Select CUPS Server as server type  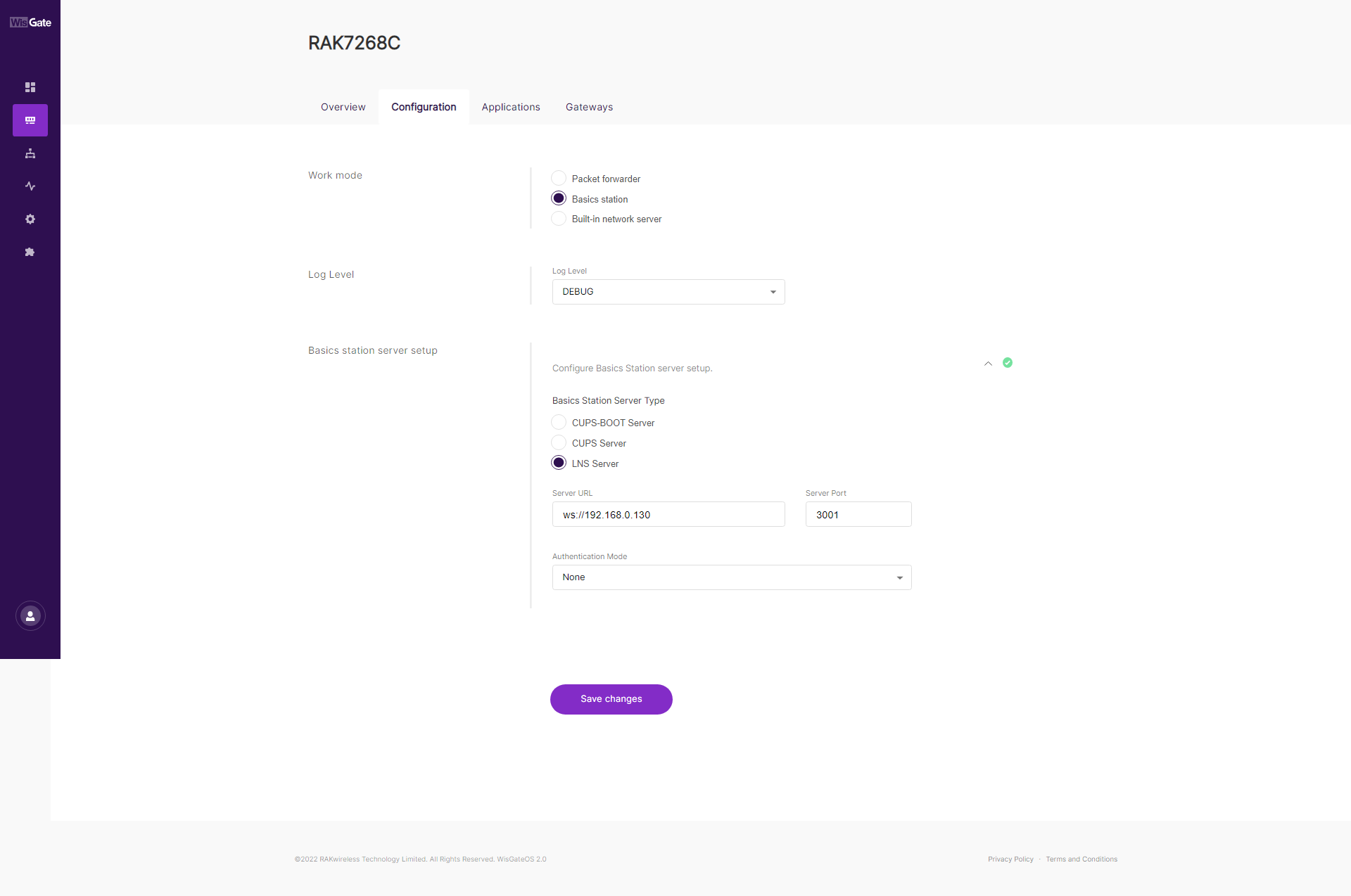pyautogui.click(x=559, y=442)
